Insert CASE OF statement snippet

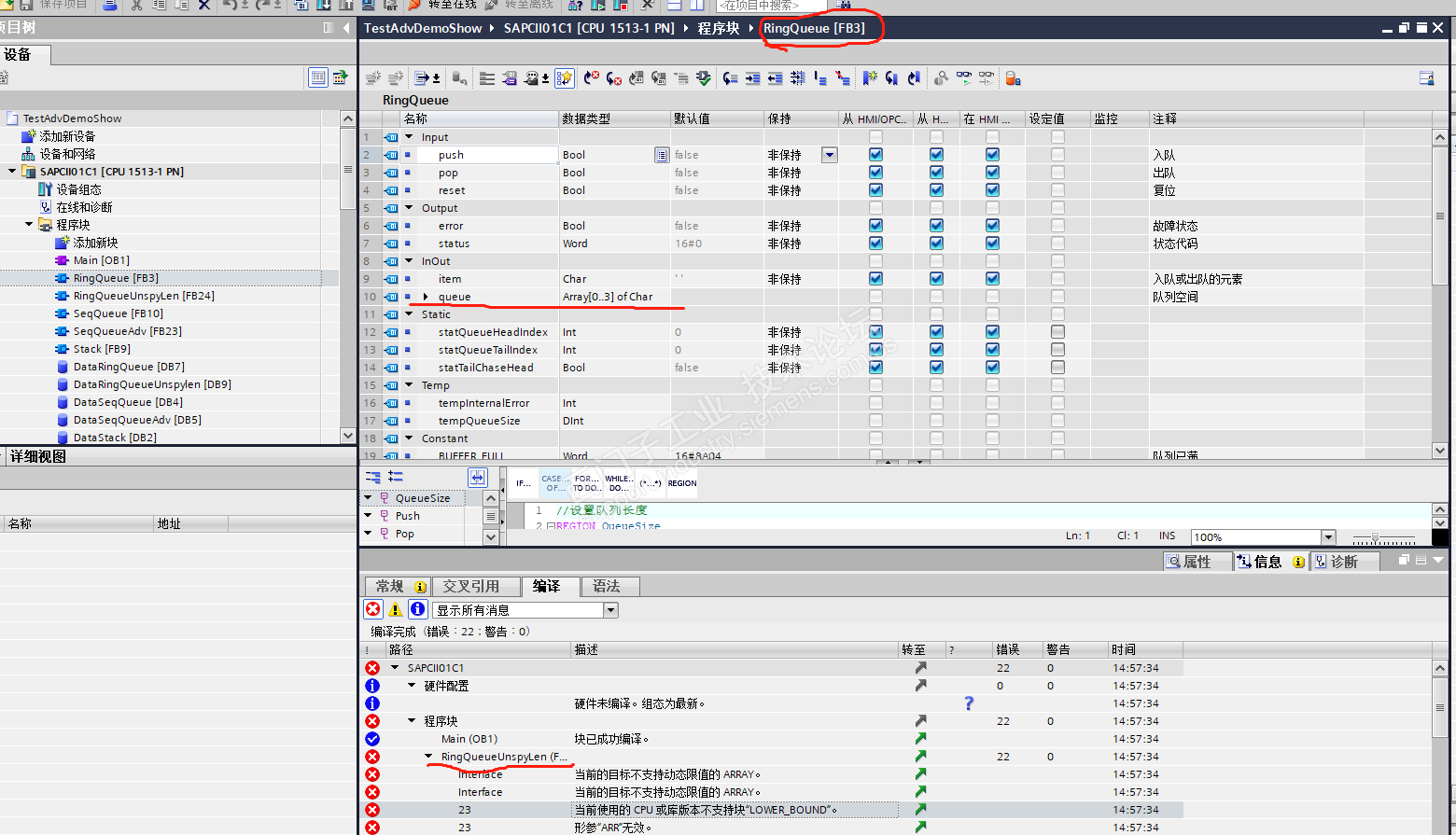click(x=554, y=483)
